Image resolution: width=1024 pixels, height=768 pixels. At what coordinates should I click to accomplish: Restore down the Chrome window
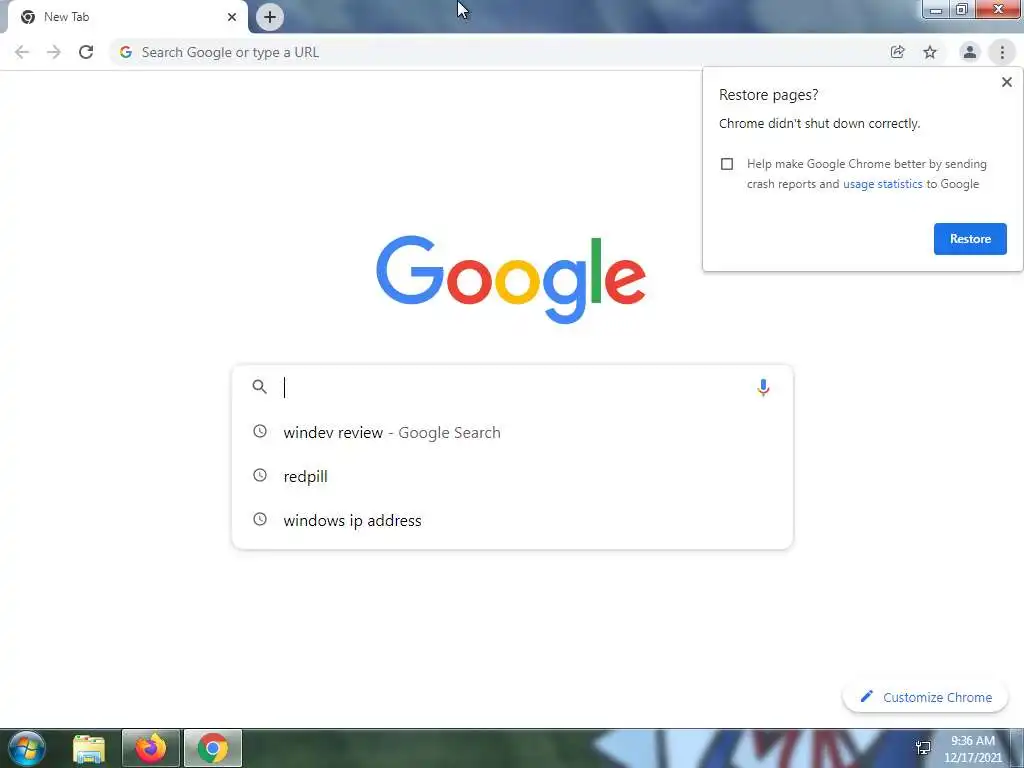click(962, 9)
